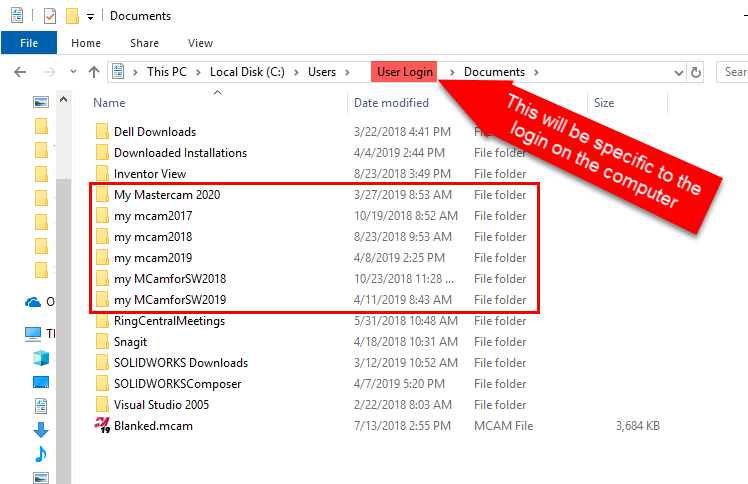This screenshot has width=748, height=484.
Task: Click Local Disk (C:) in the address bar
Action: click(247, 72)
